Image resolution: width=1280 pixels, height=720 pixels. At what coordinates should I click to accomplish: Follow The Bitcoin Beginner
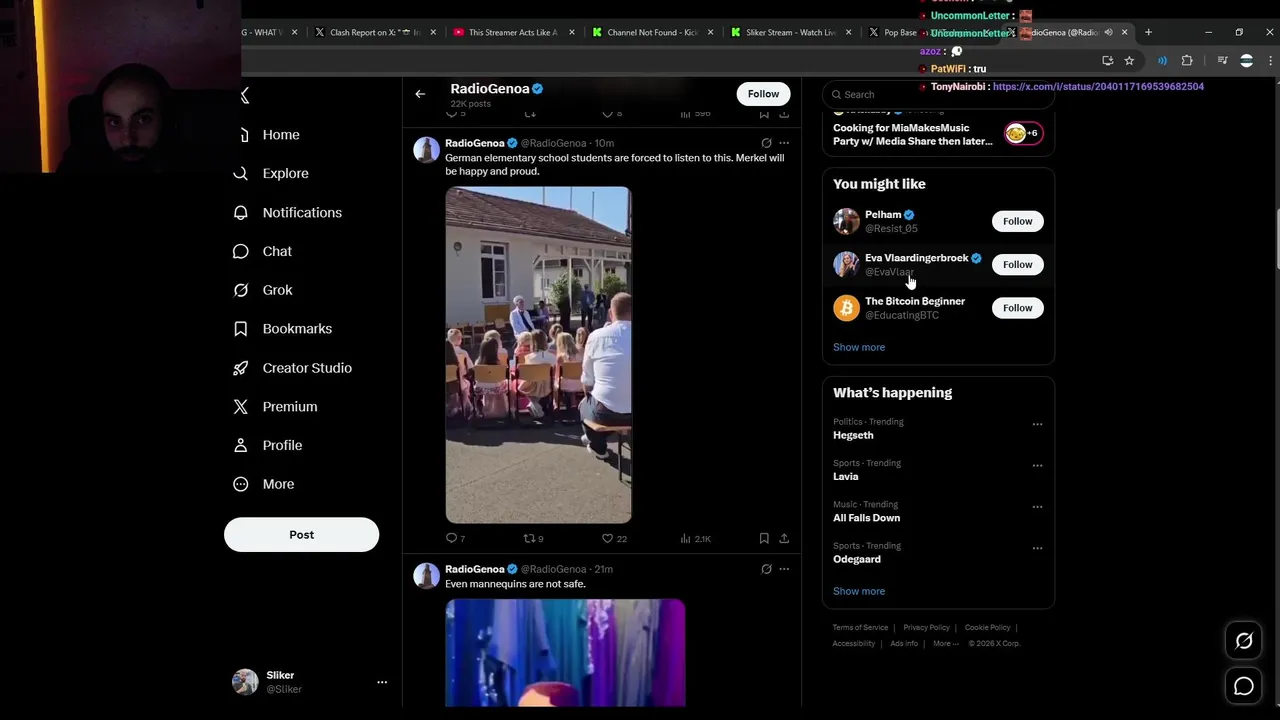point(1017,308)
